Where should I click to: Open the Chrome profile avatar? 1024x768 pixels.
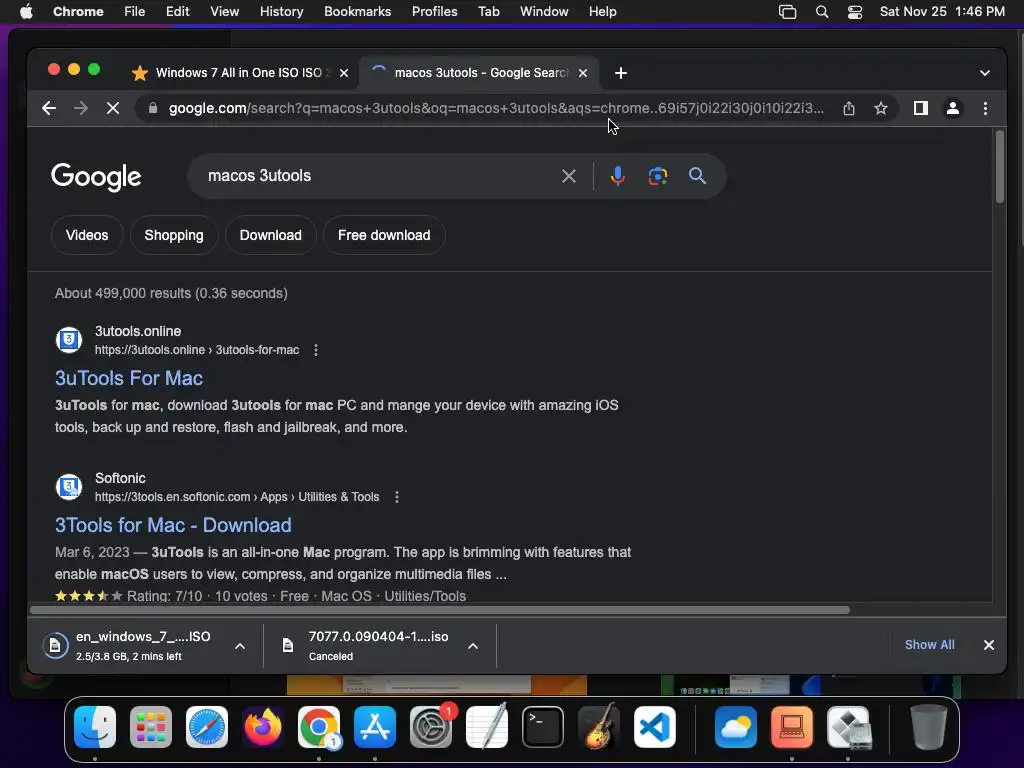coord(953,108)
